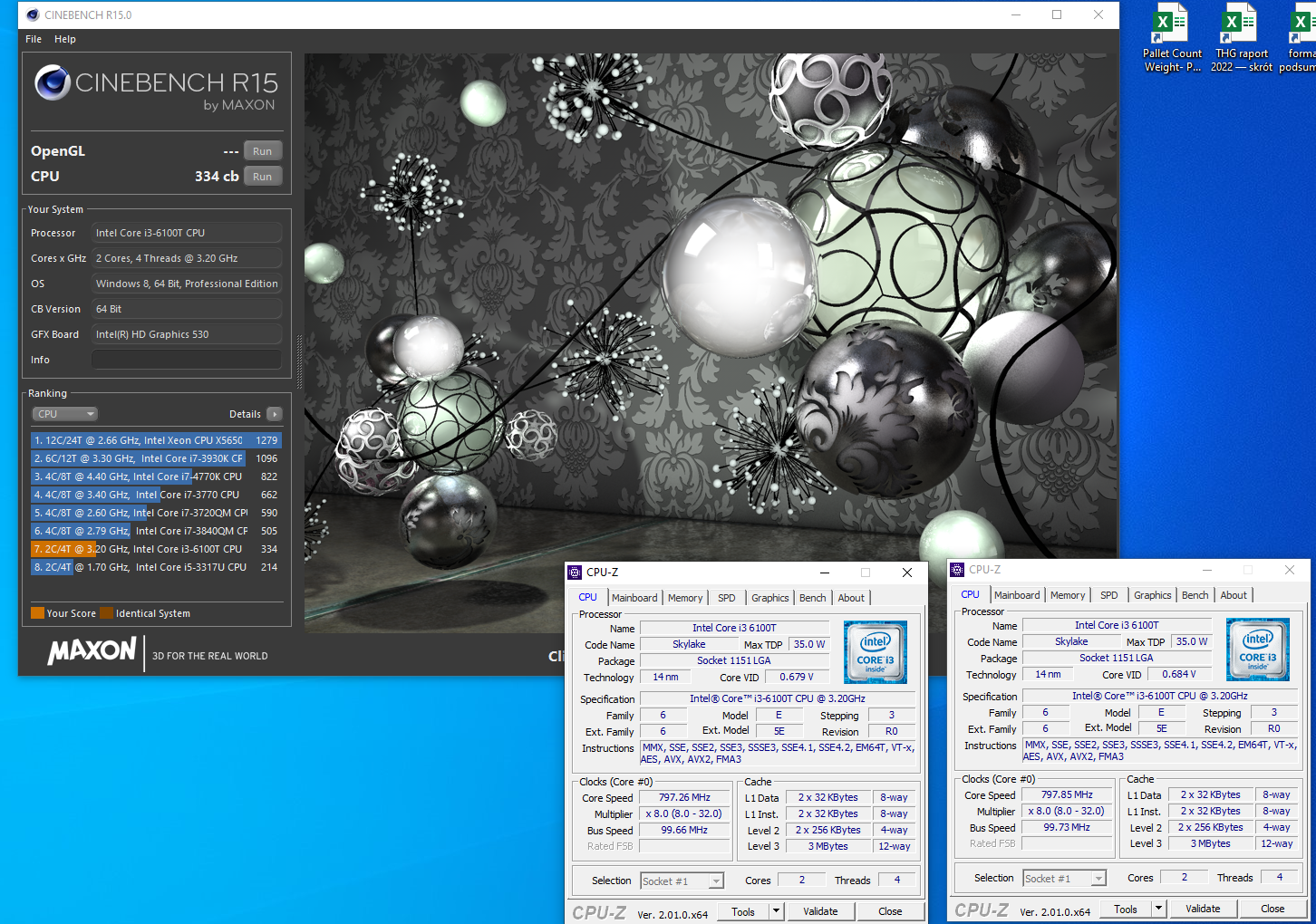Open About tab in right CPU-Z
The height and width of the screenshot is (924, 1316).
click(1234, 595)
